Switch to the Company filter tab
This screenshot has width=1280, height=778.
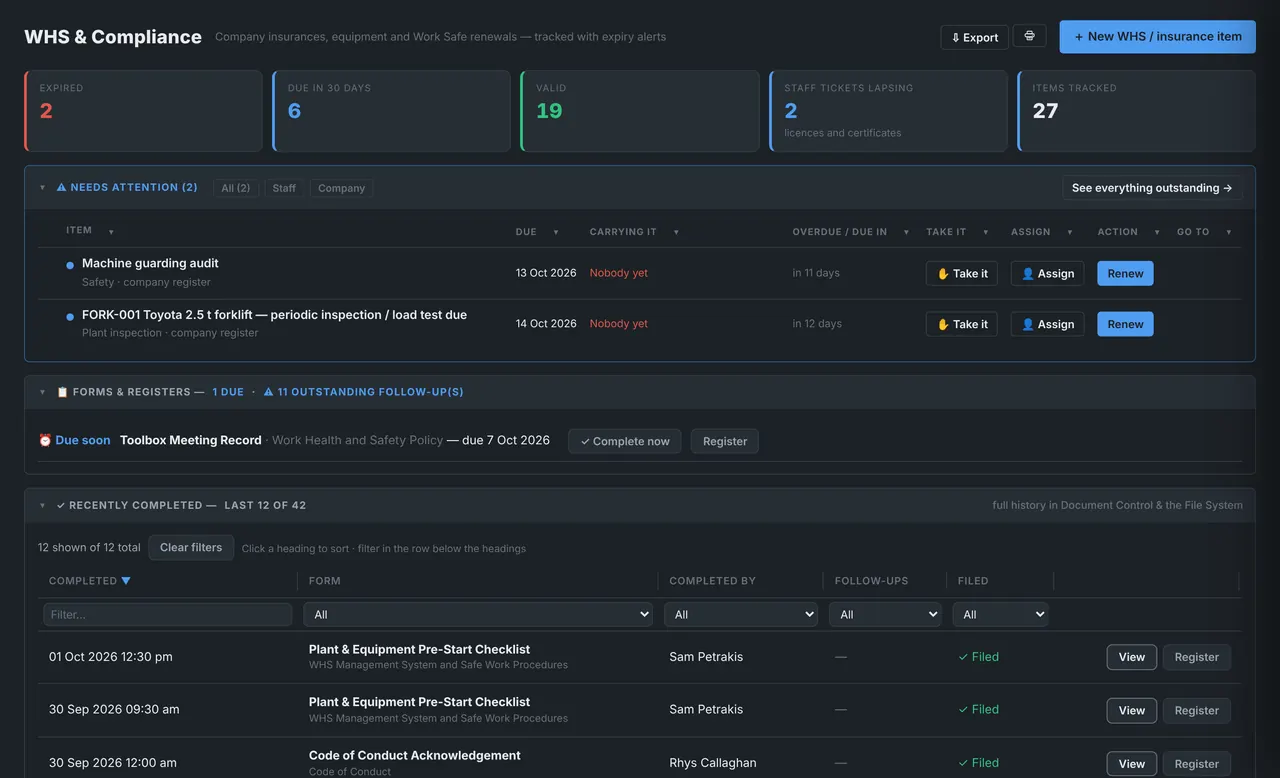click(x=341, y=188)
